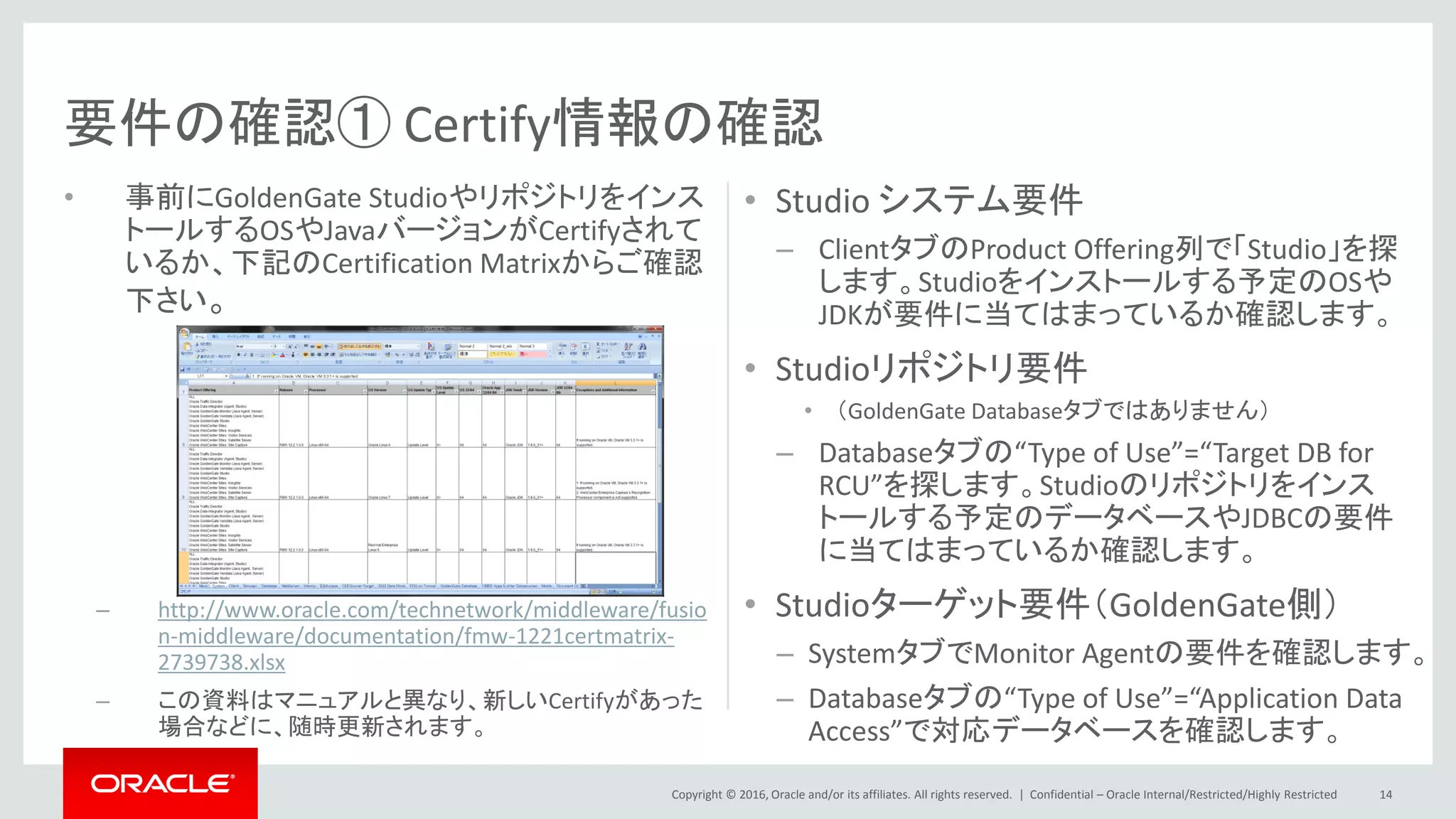
Task: Click the red font color icon
Action: (282, 355)
